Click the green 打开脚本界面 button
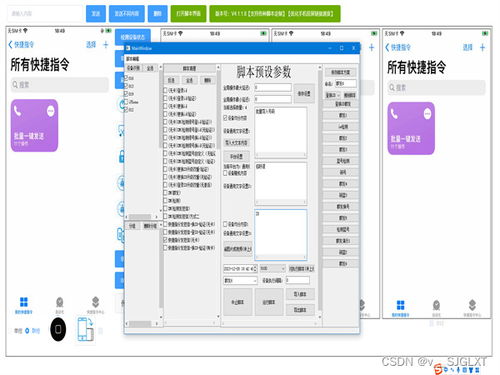 pyautogui.click(x=188, y=14)
